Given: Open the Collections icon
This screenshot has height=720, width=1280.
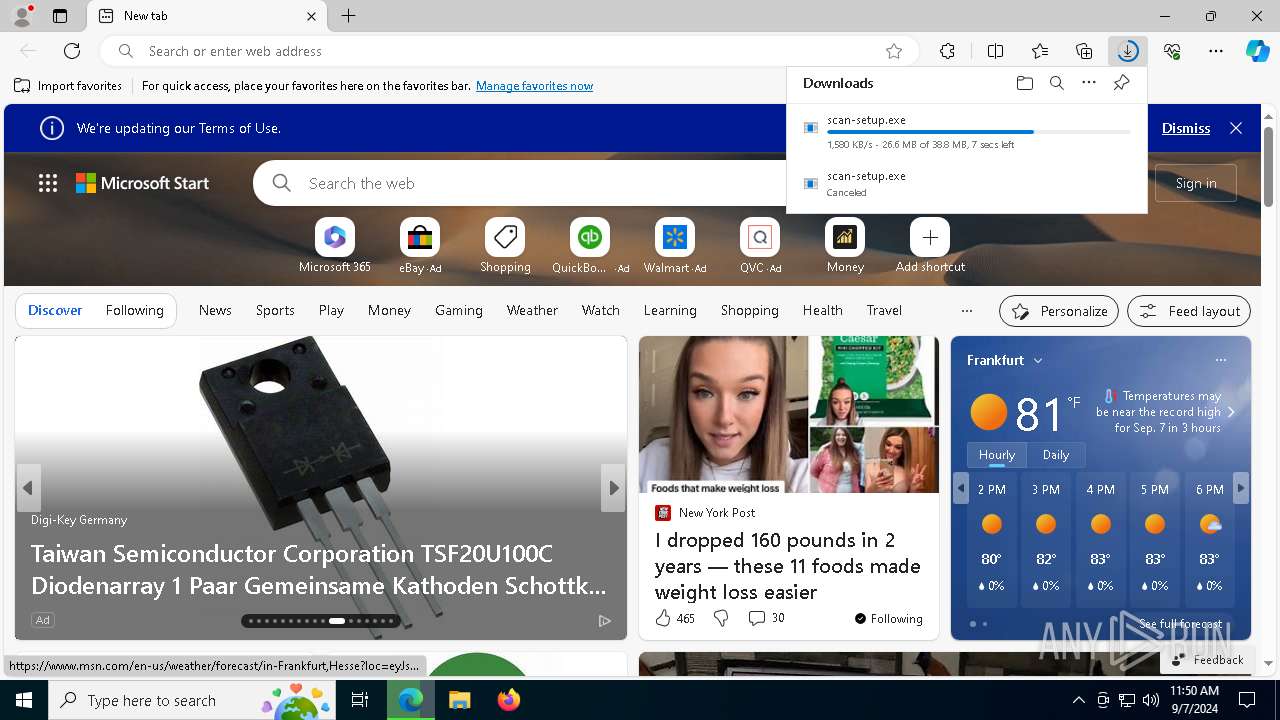Looking at the screenshot, I should click(1084, 51).
